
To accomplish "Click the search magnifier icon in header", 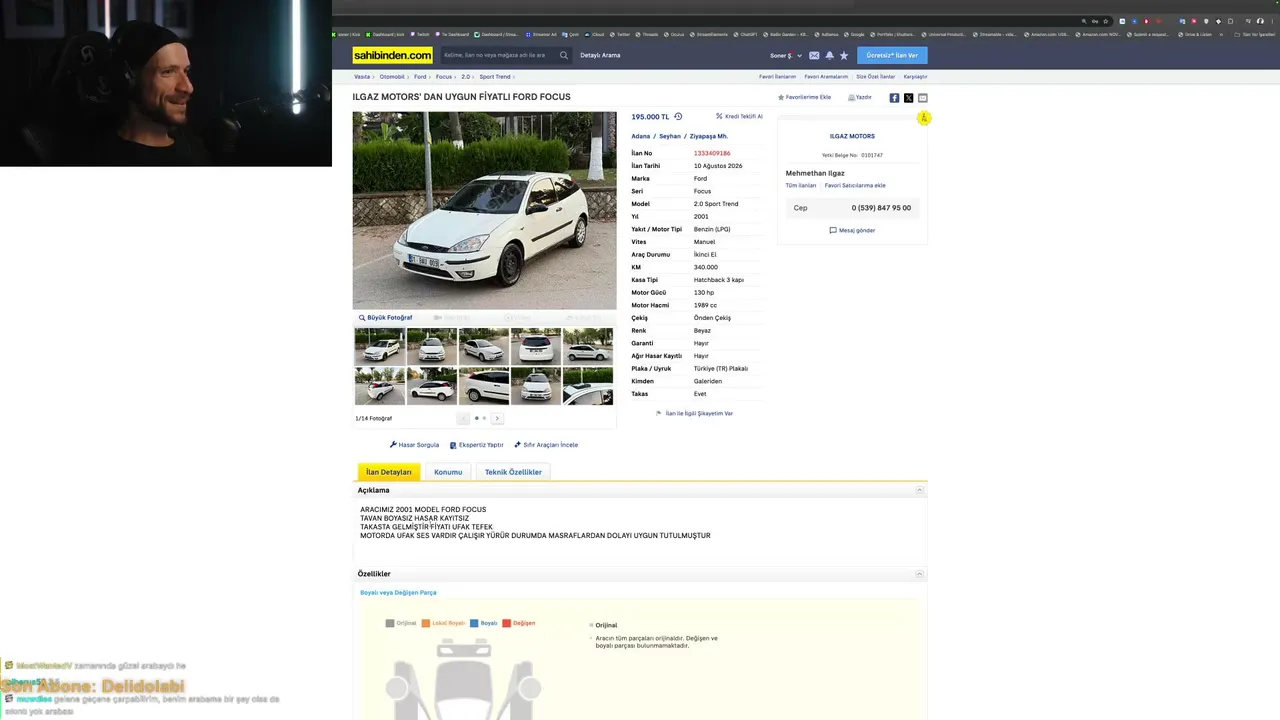I will point(564,56).
